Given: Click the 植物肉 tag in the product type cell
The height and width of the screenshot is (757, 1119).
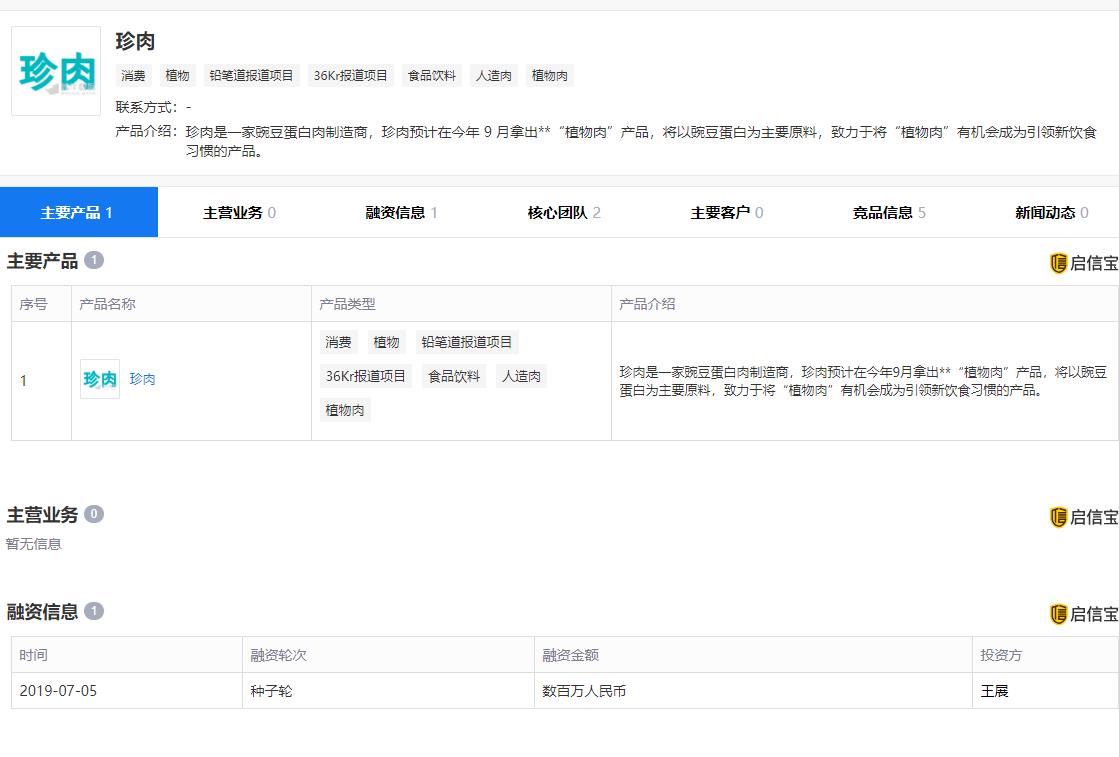Looking at the screenshot, I should [x=345, y=410].
